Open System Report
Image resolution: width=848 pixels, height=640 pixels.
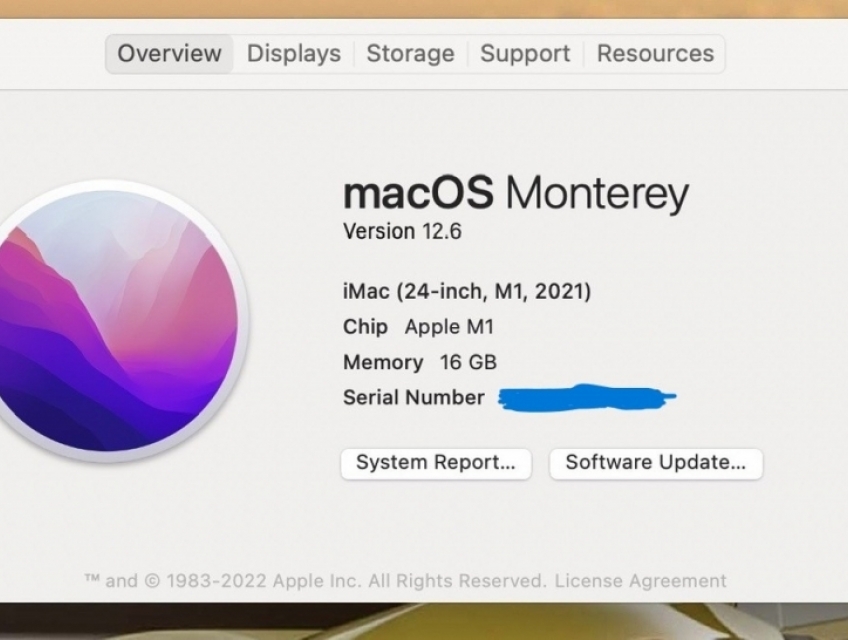(x=435, y=463)
